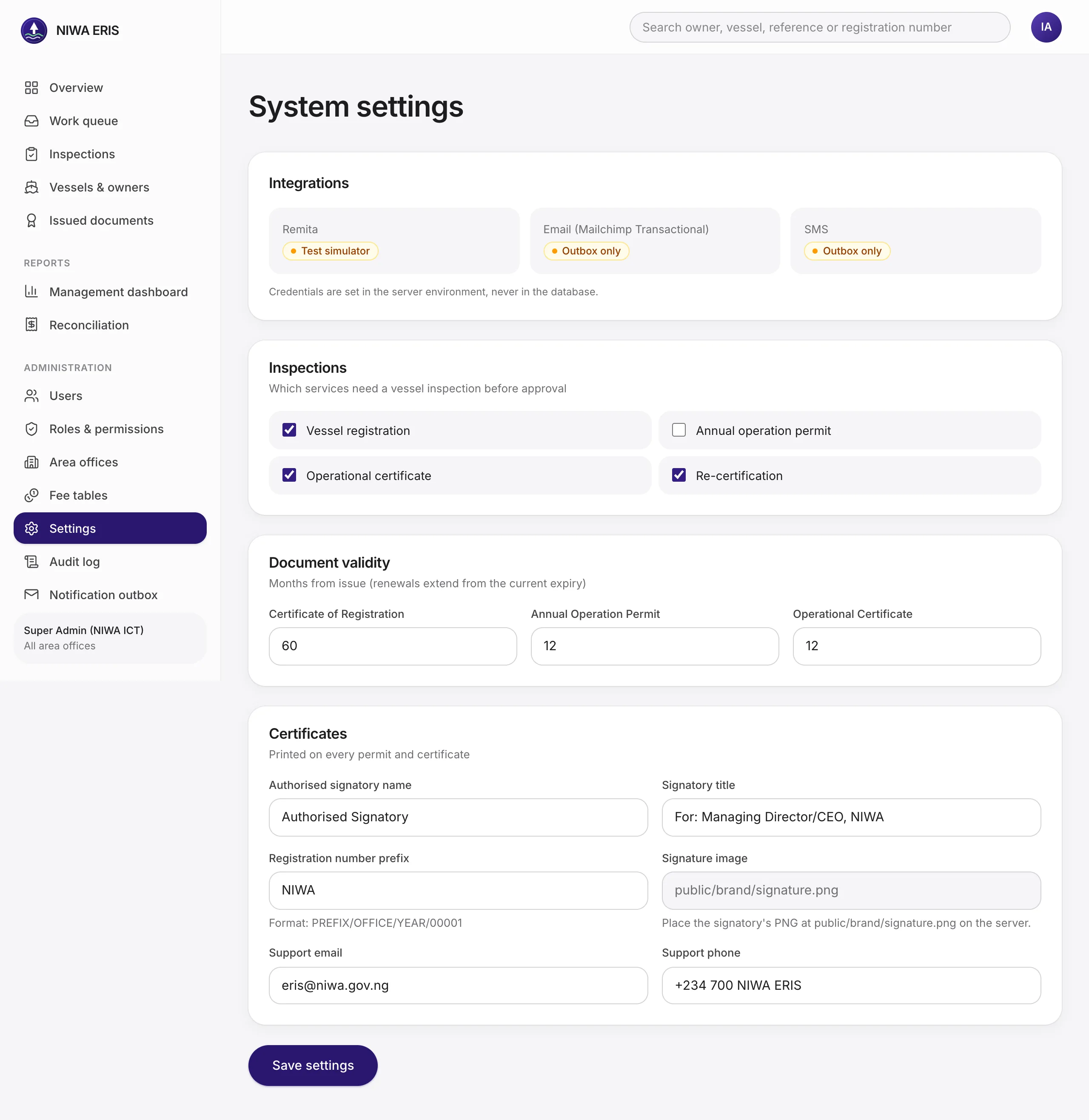Screen dimensions: 1089x1120
Task: Go to Issued documents page
Action: (110, 220)
